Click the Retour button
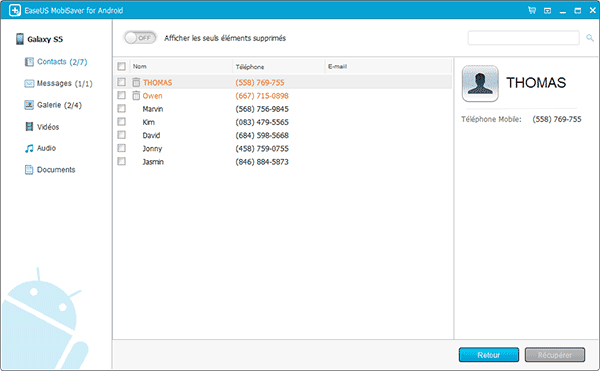600x371 pixels. (x=489, y=355)
